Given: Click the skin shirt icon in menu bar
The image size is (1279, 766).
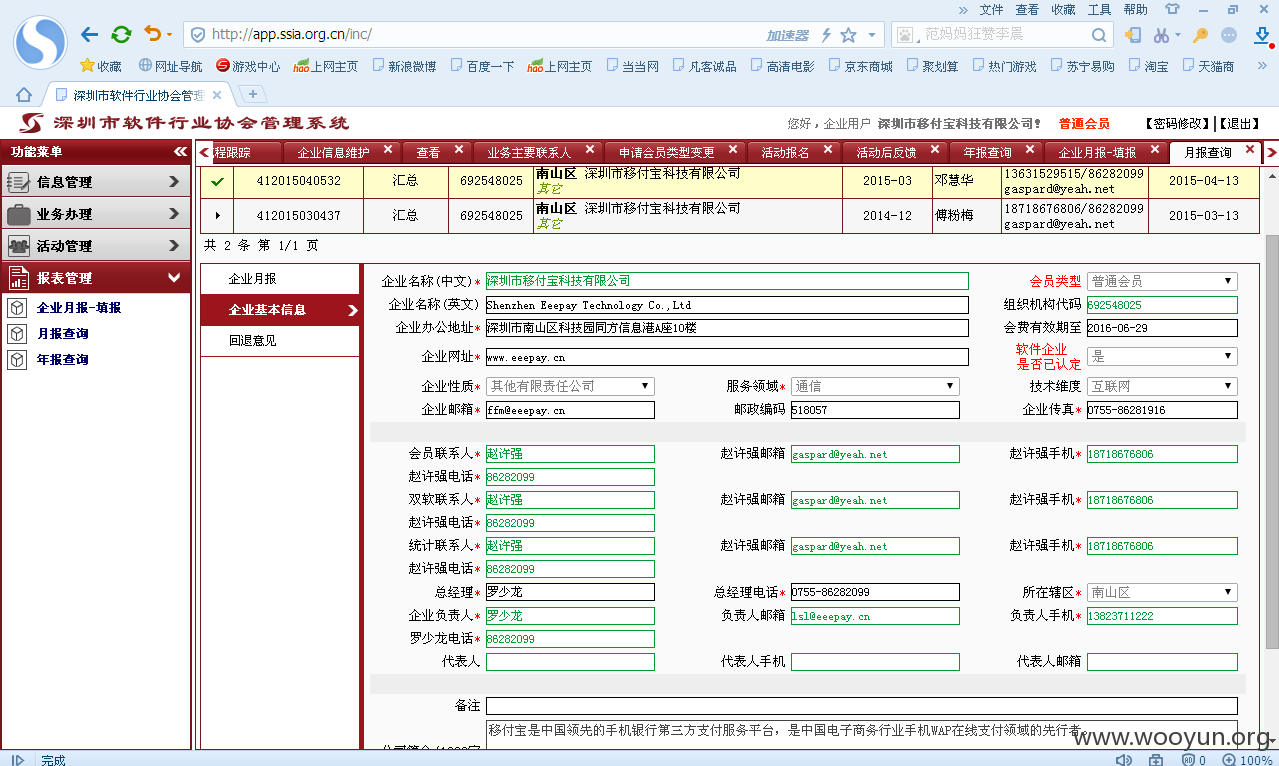Looking at the screenshot, I should [x=1172, y=9].
